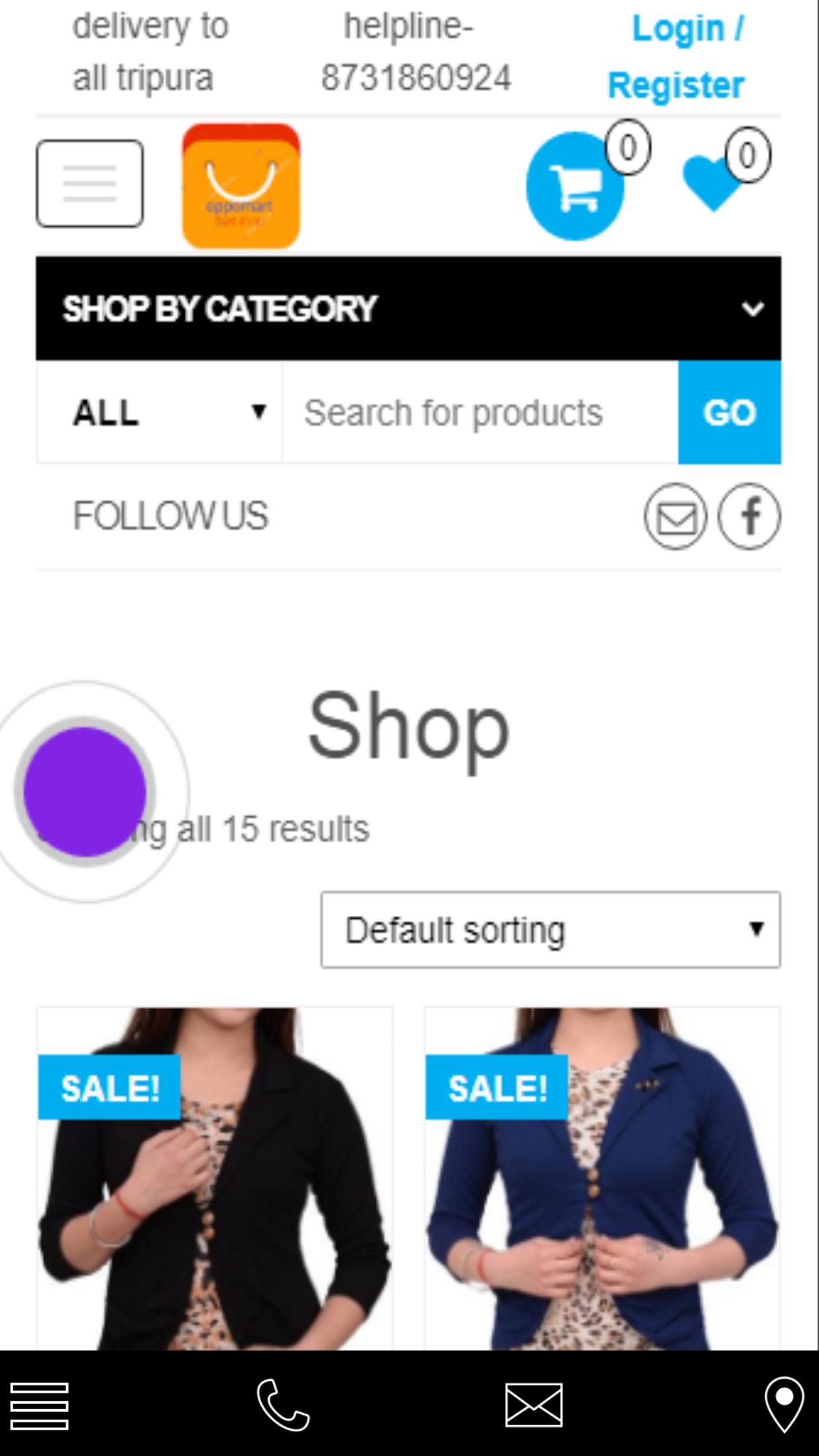Image resolution: width=819 pixels, height=1456 pixels.
Task: Tap the phone call icon in bottom bar
Action: pos(283,1405)
